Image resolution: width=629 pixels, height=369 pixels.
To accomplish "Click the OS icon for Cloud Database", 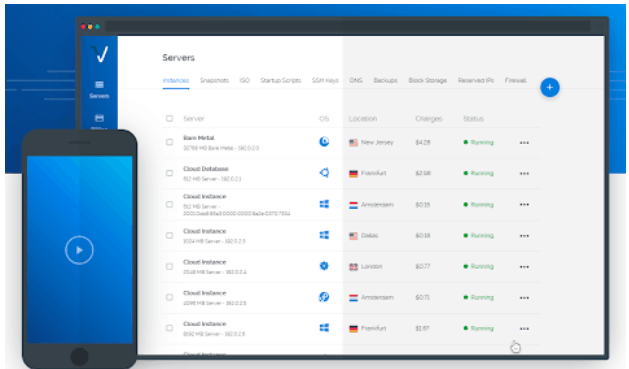I will pos(324,172).
